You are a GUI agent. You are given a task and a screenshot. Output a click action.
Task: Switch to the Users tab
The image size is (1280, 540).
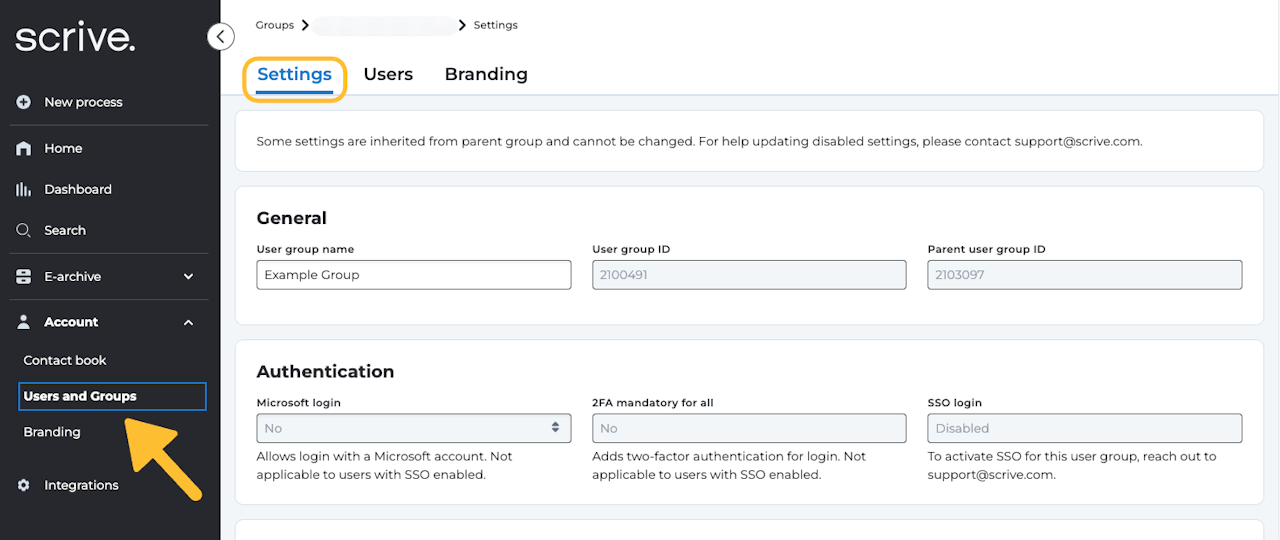click(x=388, y=74)
